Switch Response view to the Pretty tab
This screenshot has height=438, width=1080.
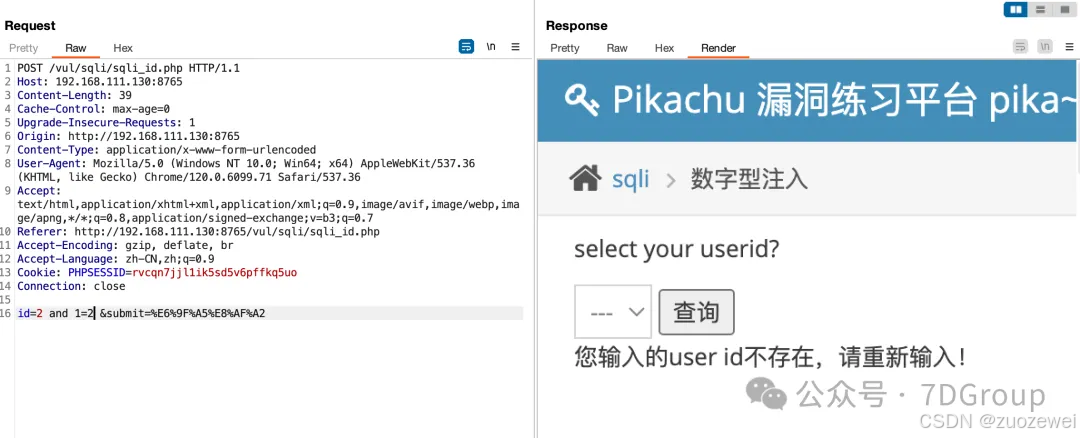(x=565, y=48)
